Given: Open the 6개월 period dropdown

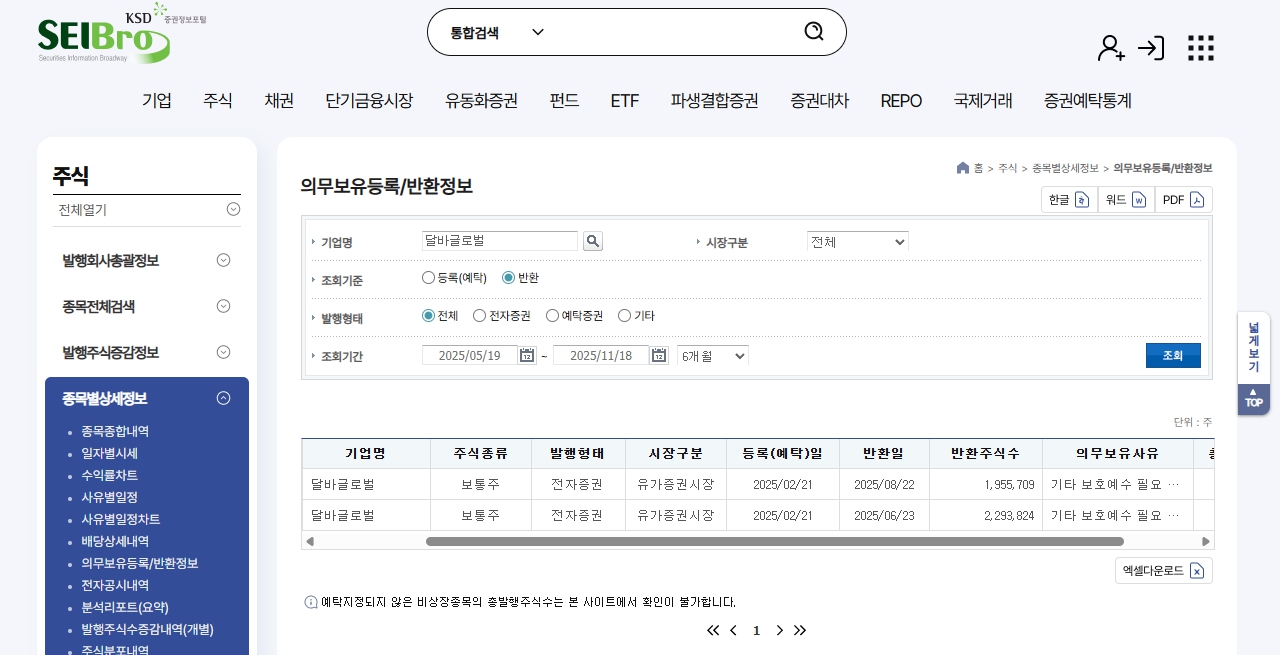Looking at the screenshot, I should (x=712, y=355).
